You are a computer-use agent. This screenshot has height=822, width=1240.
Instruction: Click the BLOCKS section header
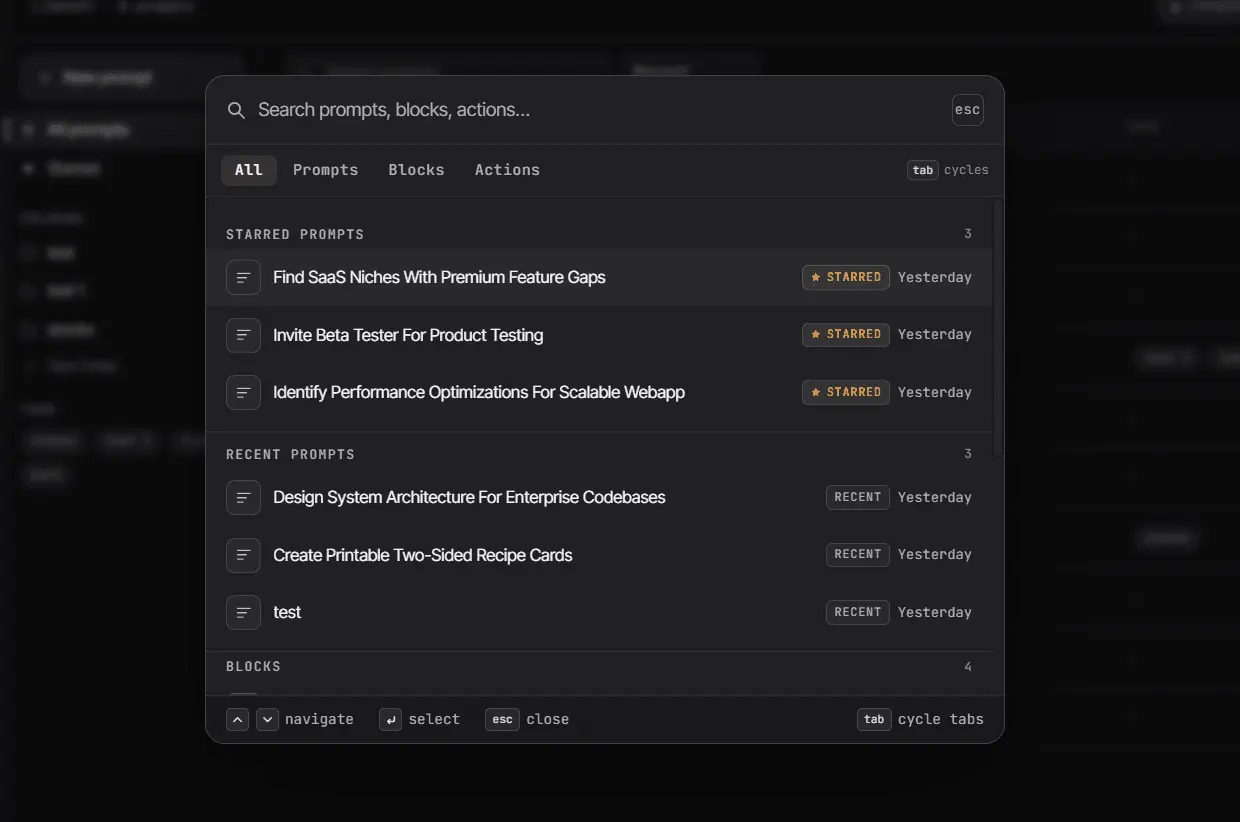pos(253,666)
